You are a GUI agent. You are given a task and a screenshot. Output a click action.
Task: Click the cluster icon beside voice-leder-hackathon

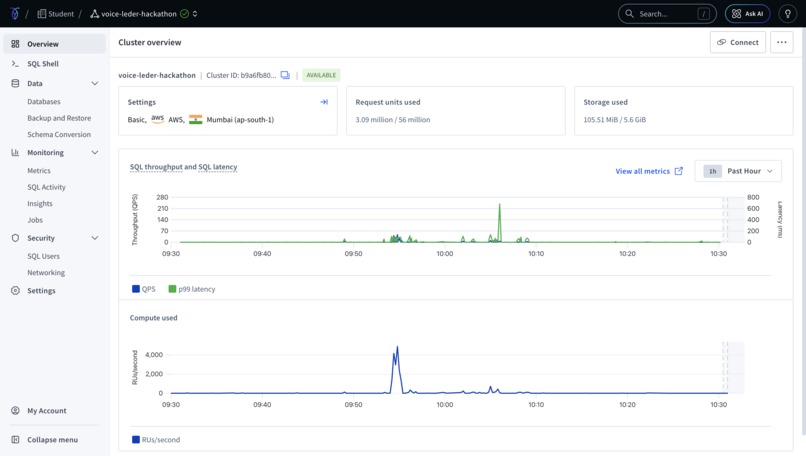(95, 14)
